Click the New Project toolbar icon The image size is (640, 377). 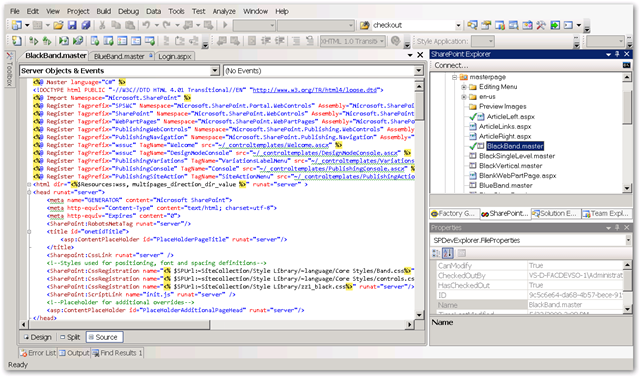(17, 25)
